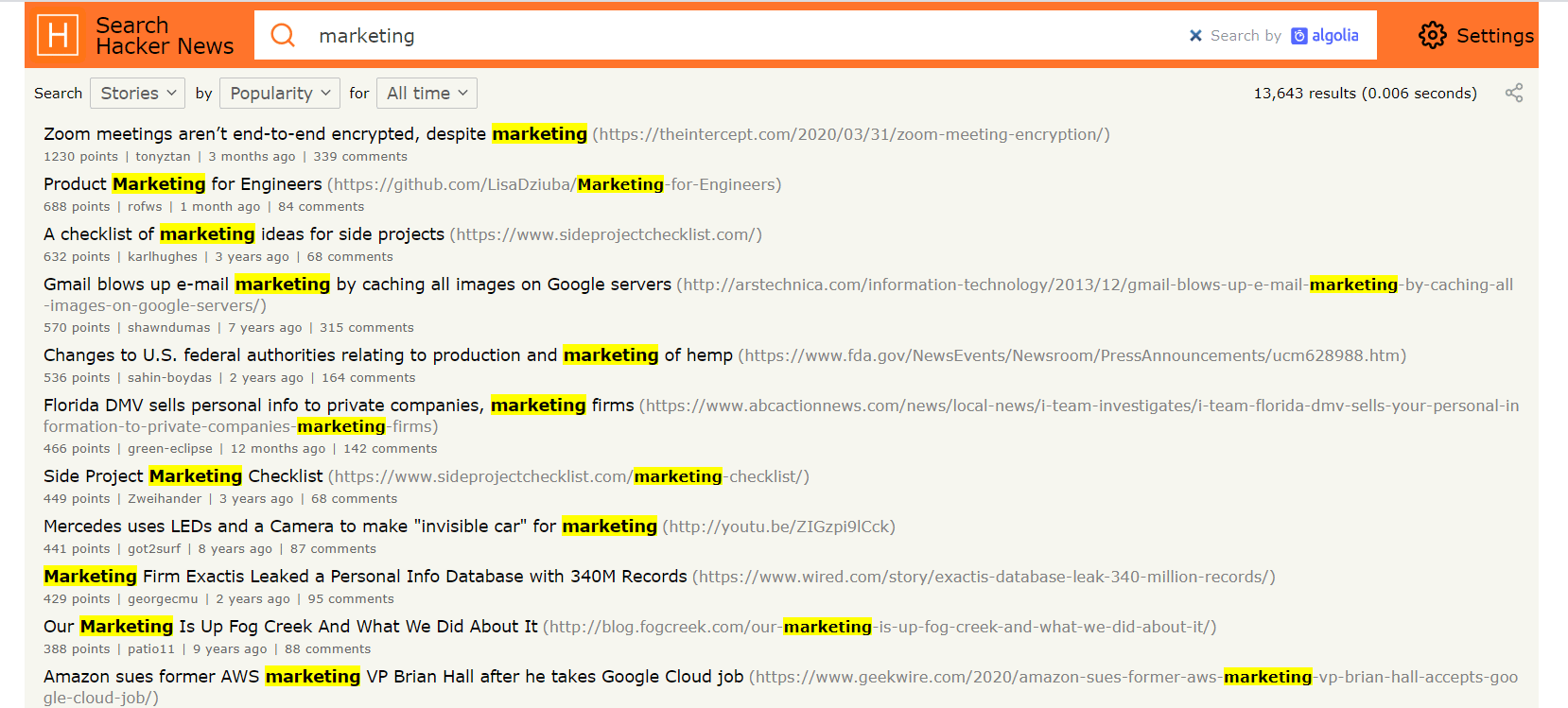
Task: Open the Popularity sort dropdown
Action: tap(280, 94)
